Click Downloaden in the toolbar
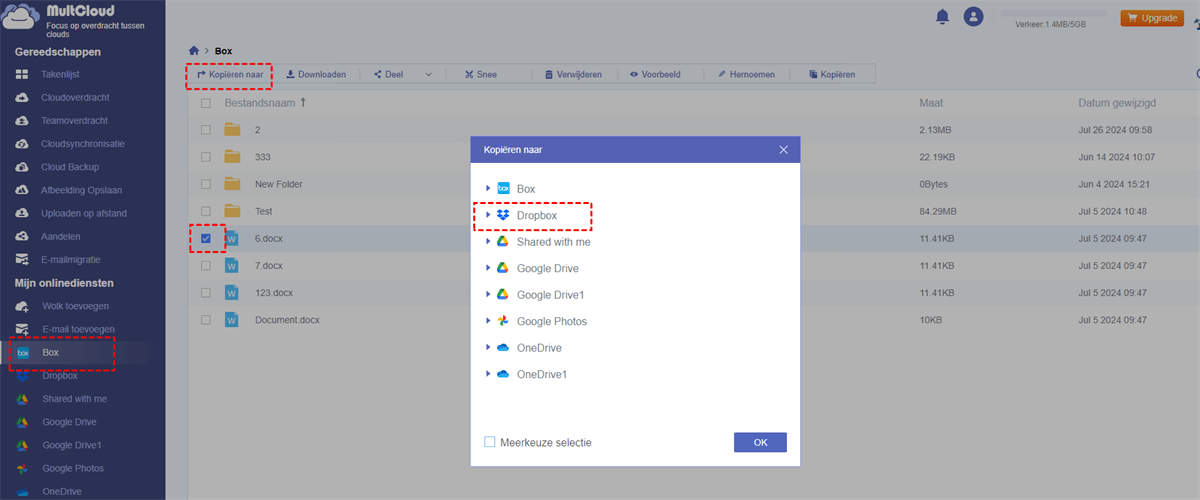This screenshot has height=500, width=1200. [316, 74]
